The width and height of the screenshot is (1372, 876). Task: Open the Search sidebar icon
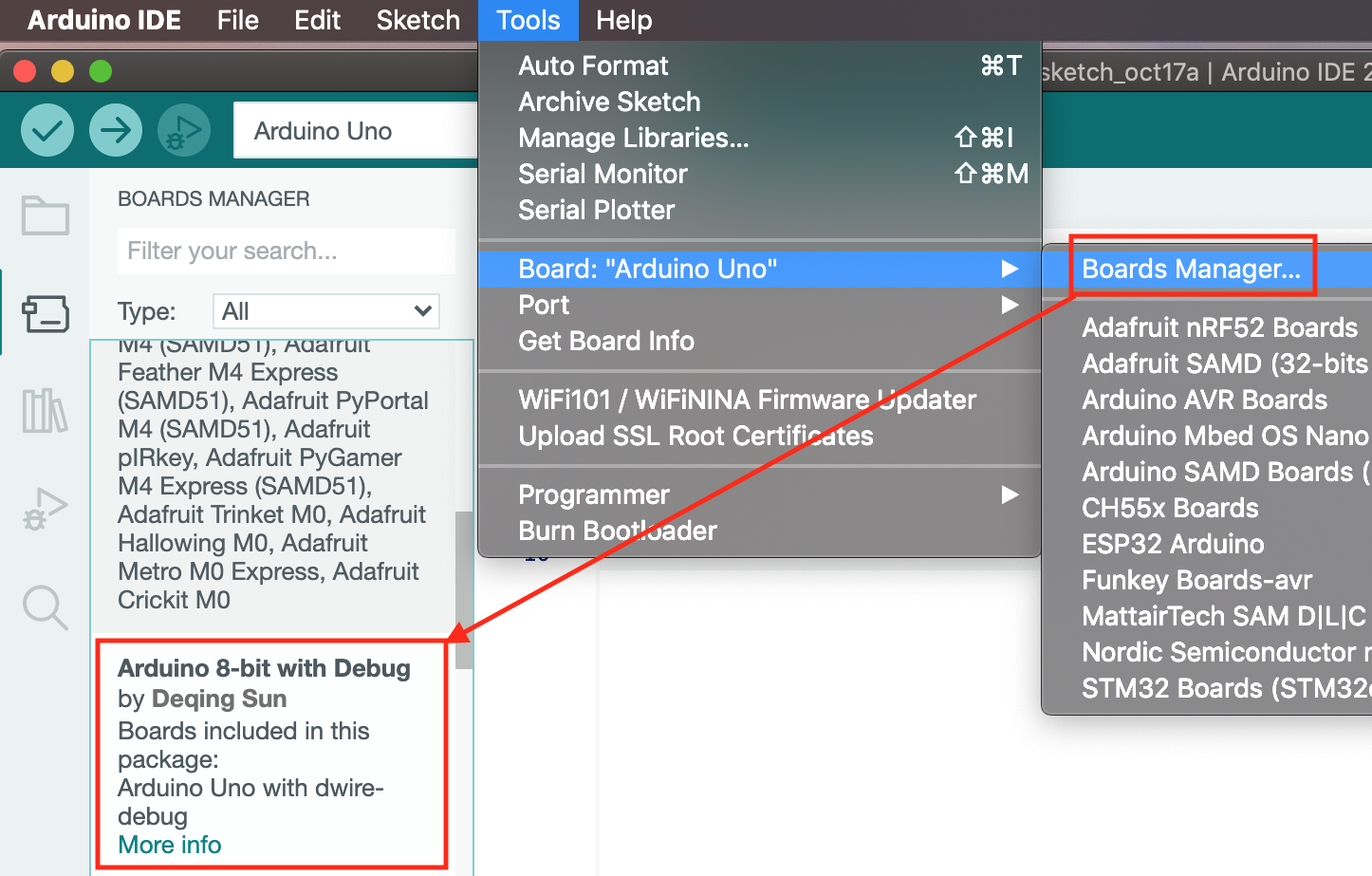coord(46,607)
